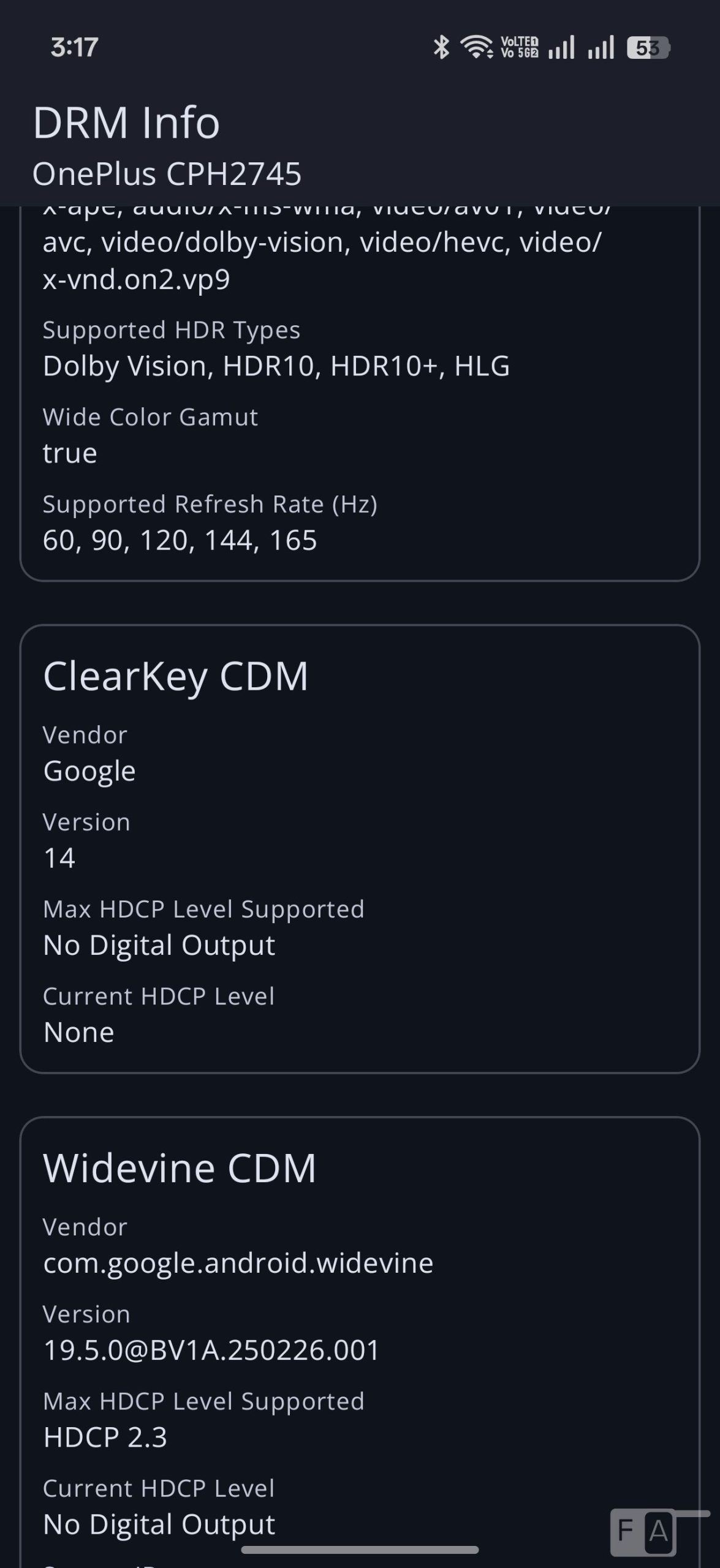Tap the Widevine version 19.5.0 string
The width and height of the screenshot is (720, 1568).
(211, 1350)
